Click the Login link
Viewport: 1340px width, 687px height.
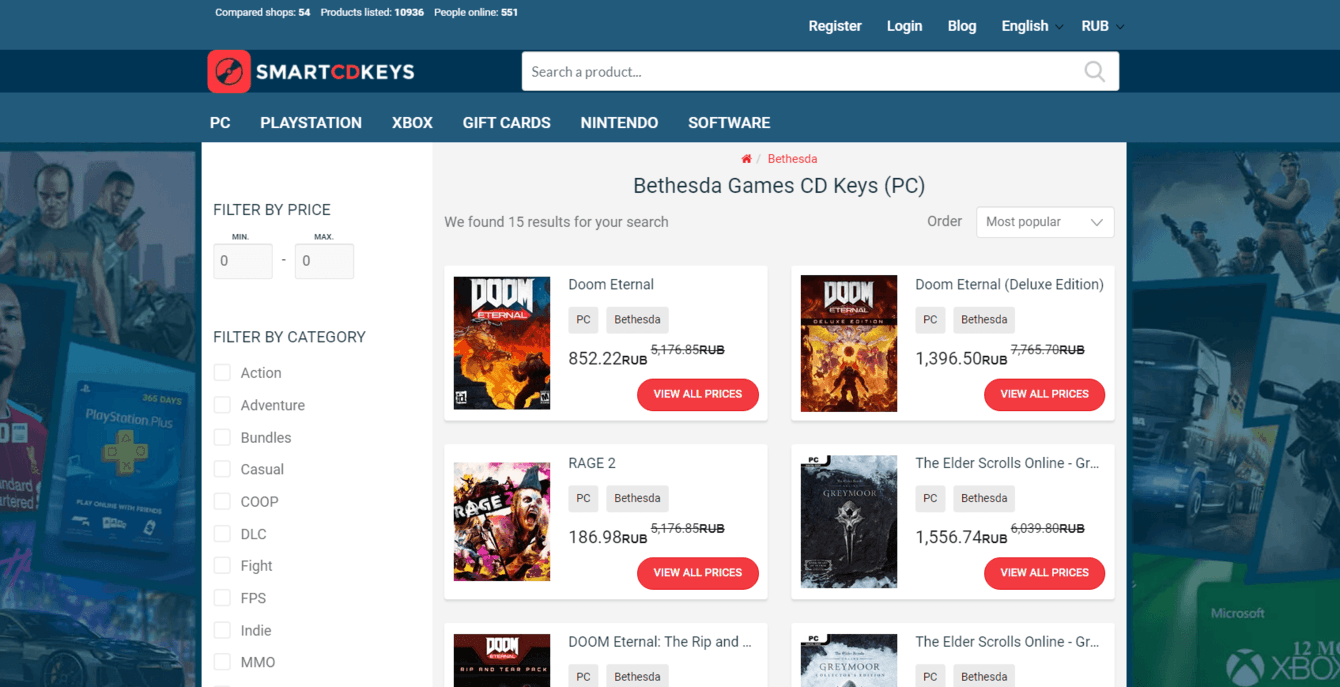point(904,26)
